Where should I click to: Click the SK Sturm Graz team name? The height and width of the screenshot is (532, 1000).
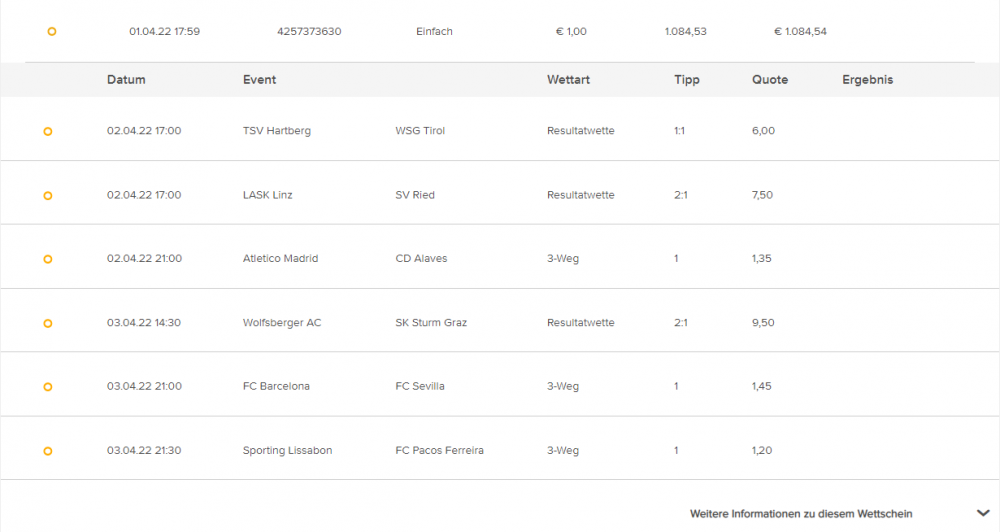(x=431, y=323)
